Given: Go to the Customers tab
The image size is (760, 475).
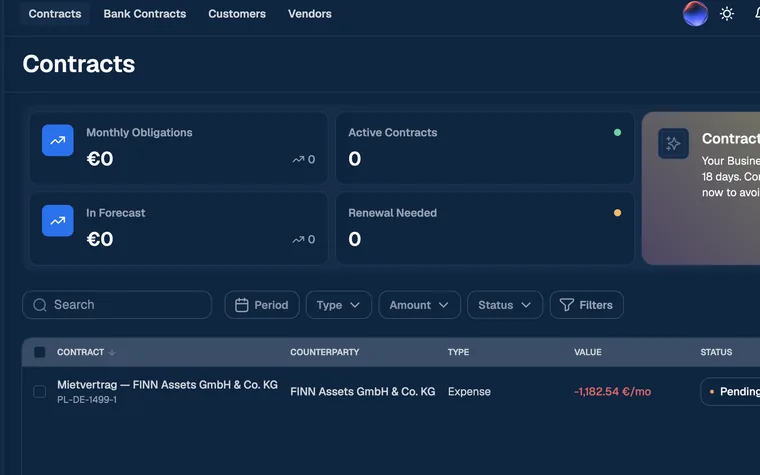Looking at the screenshot, I should [237, 14].
